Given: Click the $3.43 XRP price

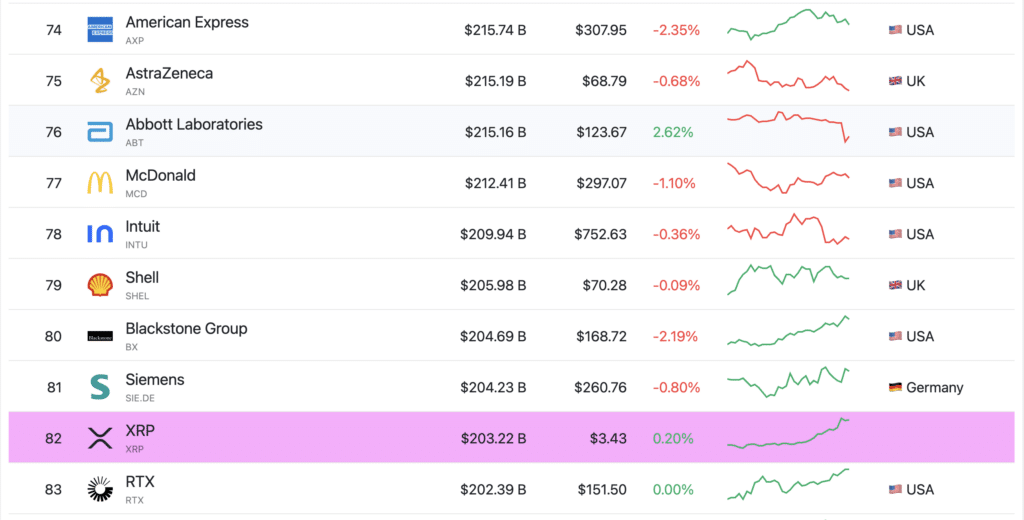Looking at the screenshot, I should [x=608, y=438].
